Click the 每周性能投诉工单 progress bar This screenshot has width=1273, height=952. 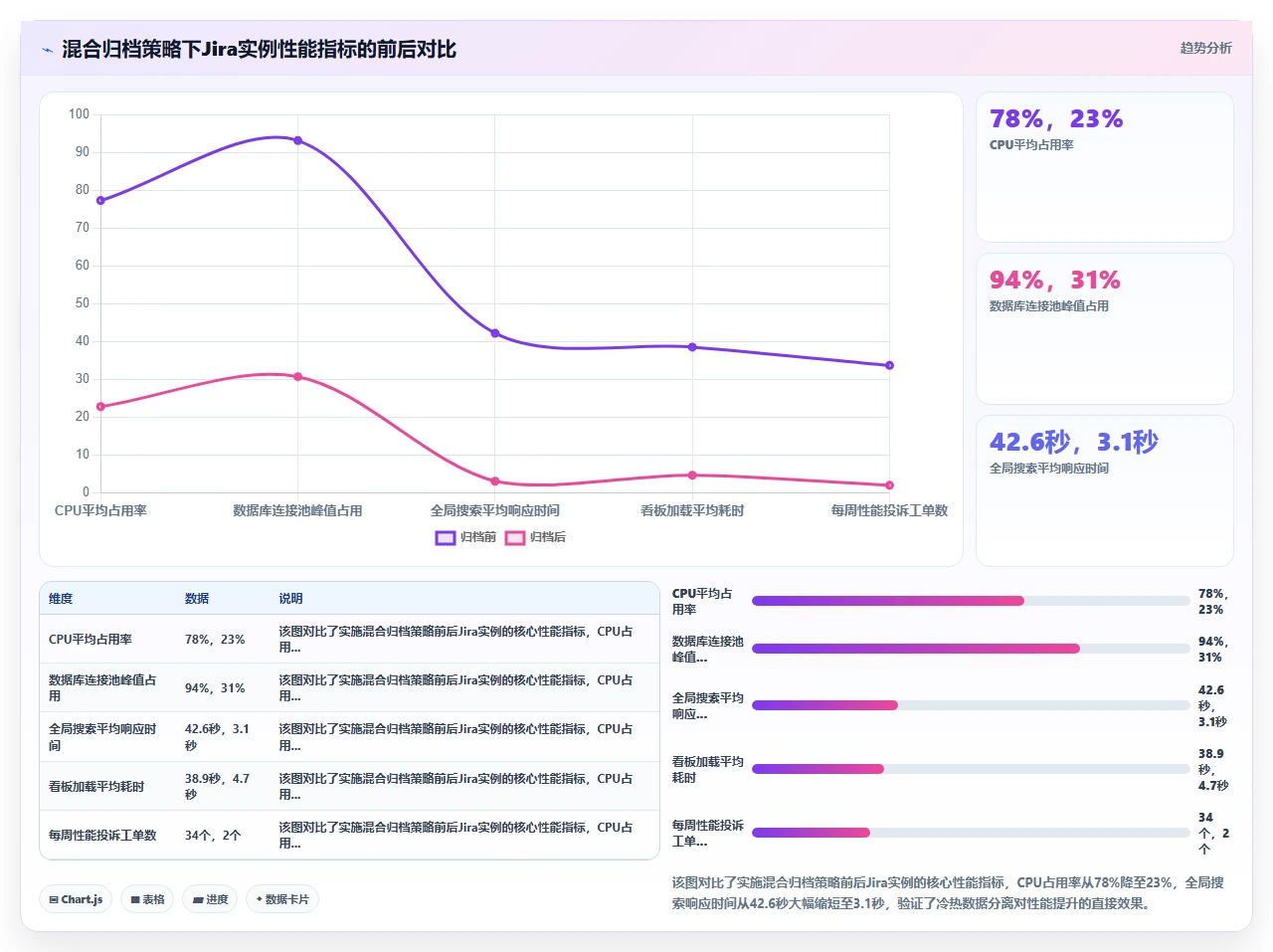coord(971,833)
